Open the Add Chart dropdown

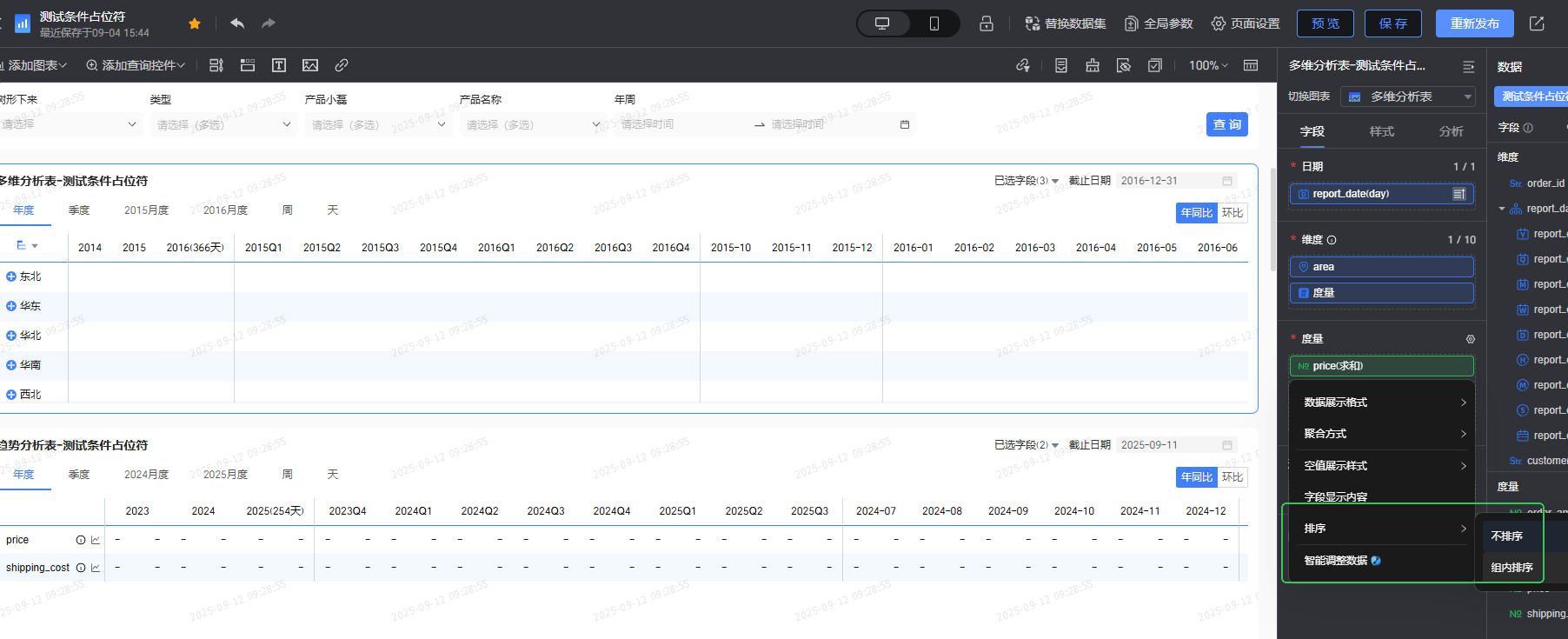tap(35, 65)
